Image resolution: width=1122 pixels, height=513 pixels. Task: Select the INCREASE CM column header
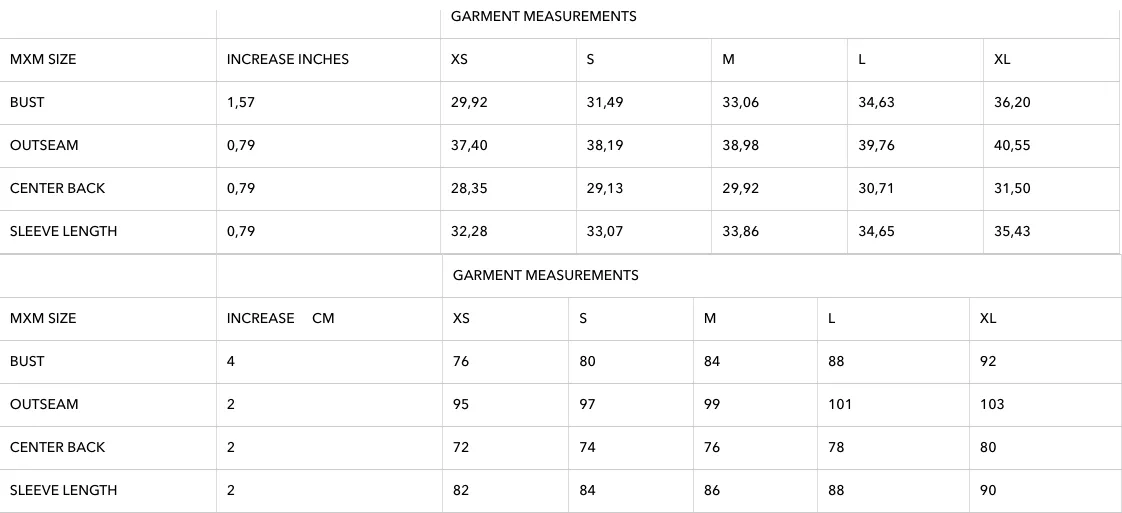[x=280, y=318]
